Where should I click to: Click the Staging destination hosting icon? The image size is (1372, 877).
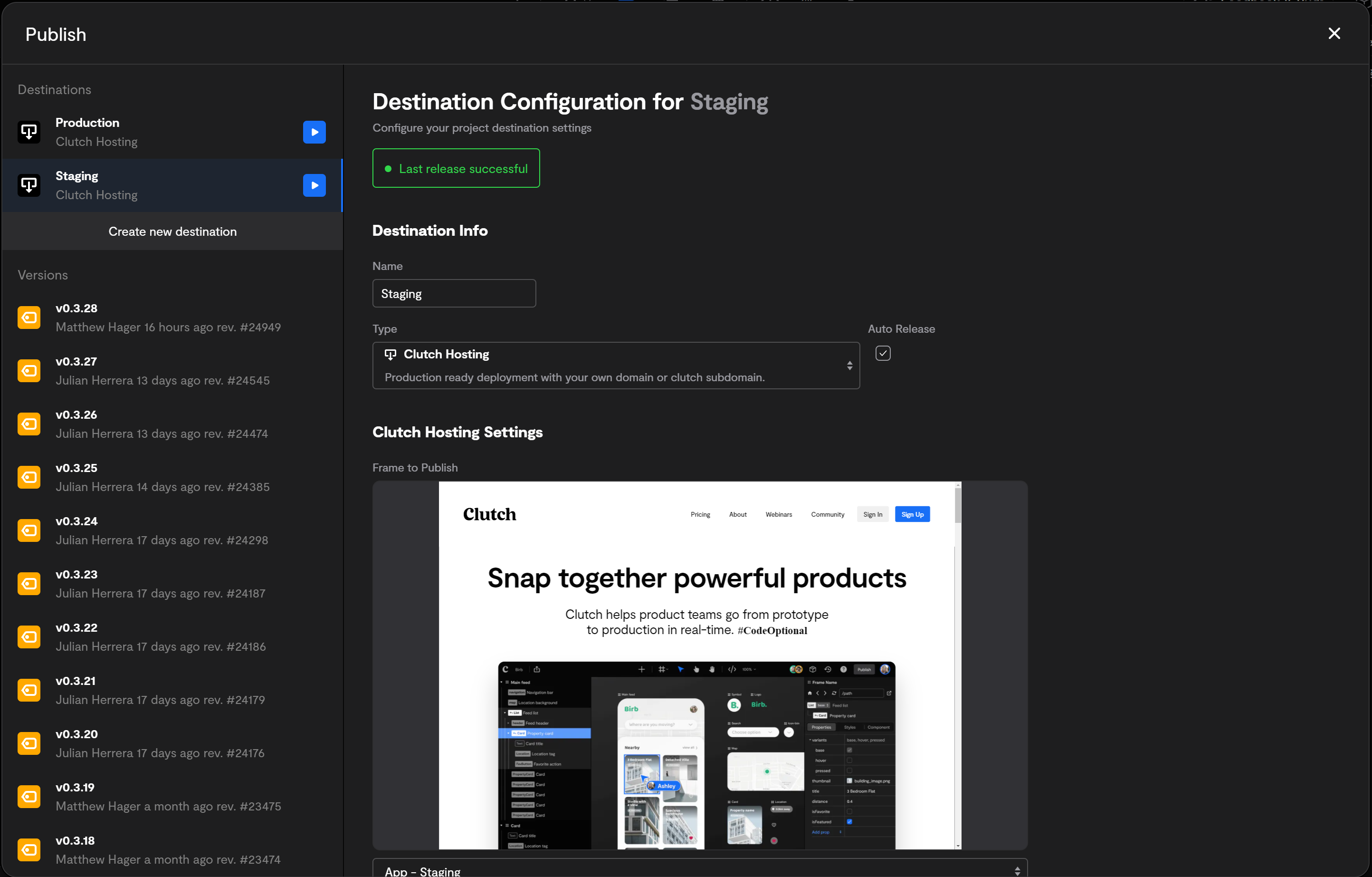(29, 185)
